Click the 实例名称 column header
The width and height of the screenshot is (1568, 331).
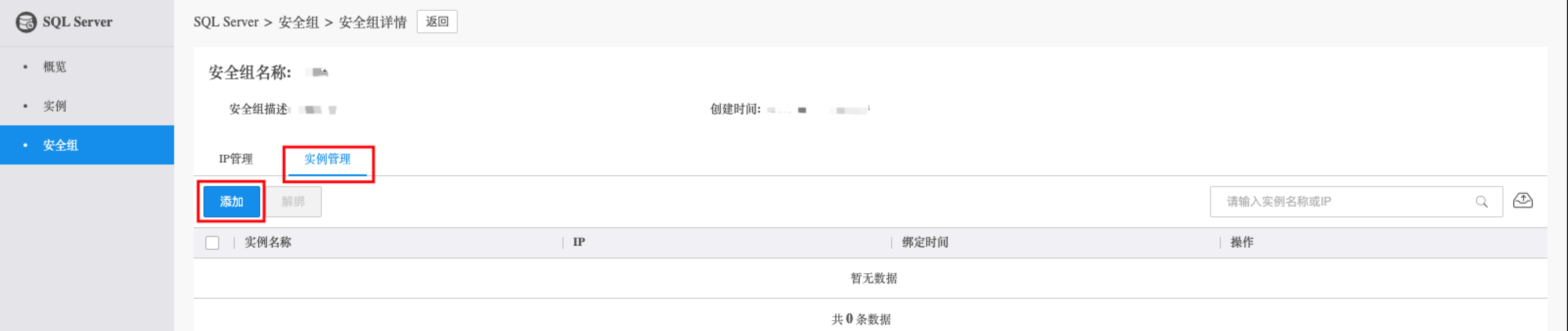point(268,242)
